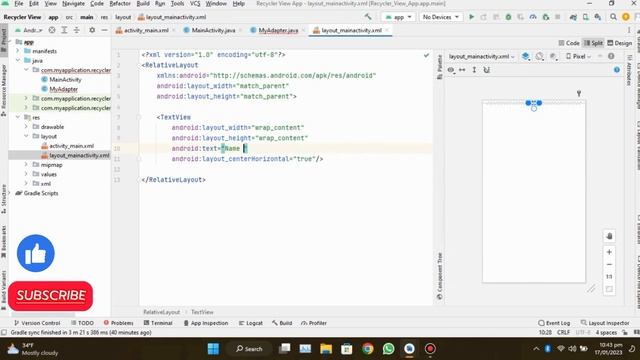This screenshot has width=640, height=360.
Task: Expand the mipmap folder
Action: point(26,164)
